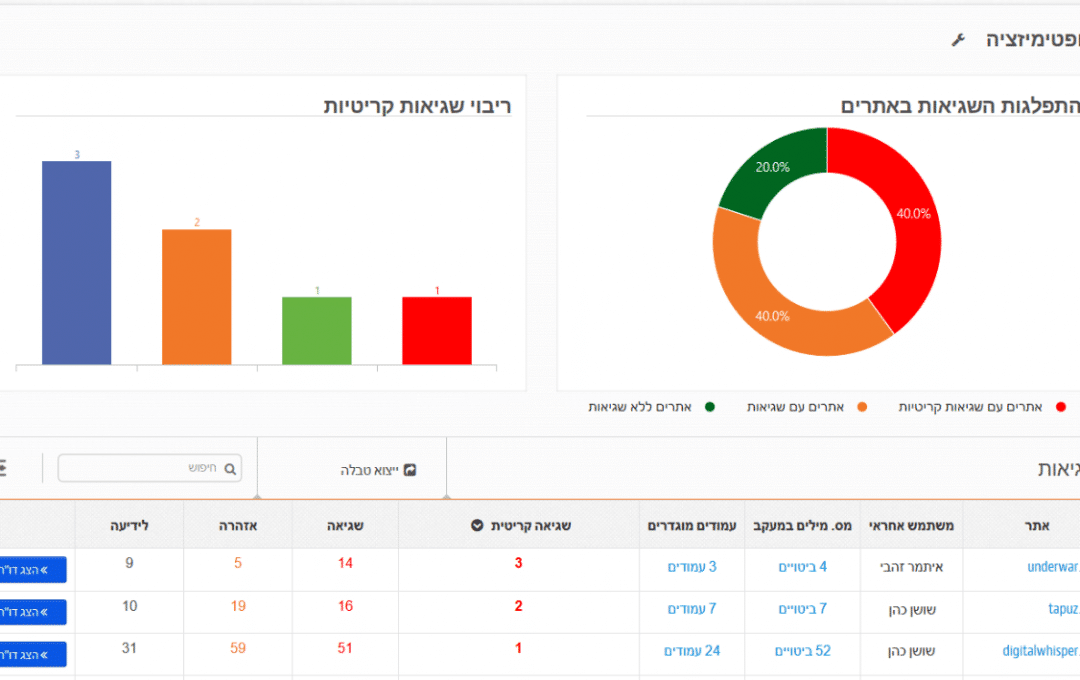Open the 24 עמודים pages link

(692, 651)
